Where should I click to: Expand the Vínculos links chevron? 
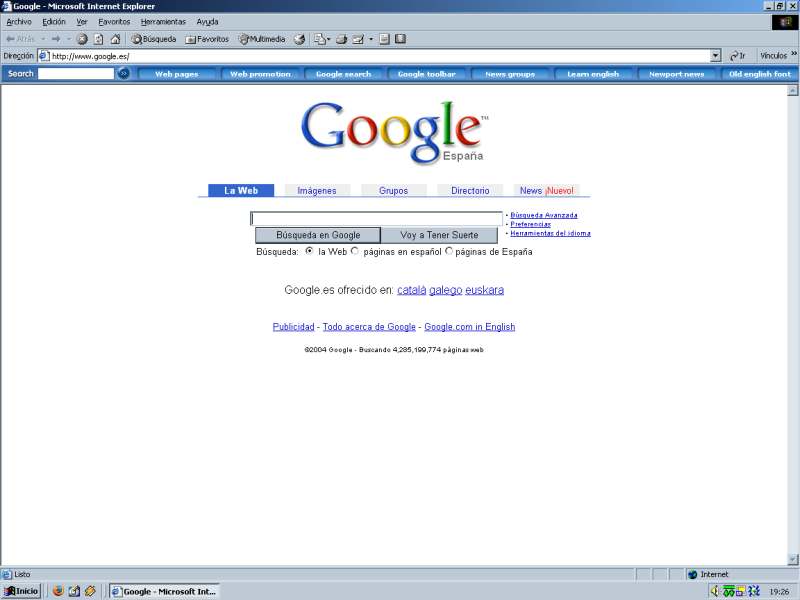click(794, 54)
